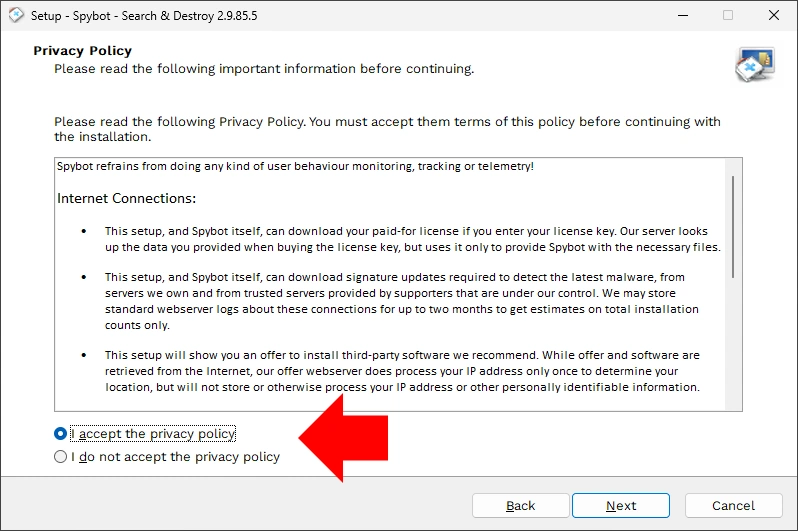Click the scrollbar track below the thumb
This screenshot has height=531, width=798.
[x=733, y=344]
